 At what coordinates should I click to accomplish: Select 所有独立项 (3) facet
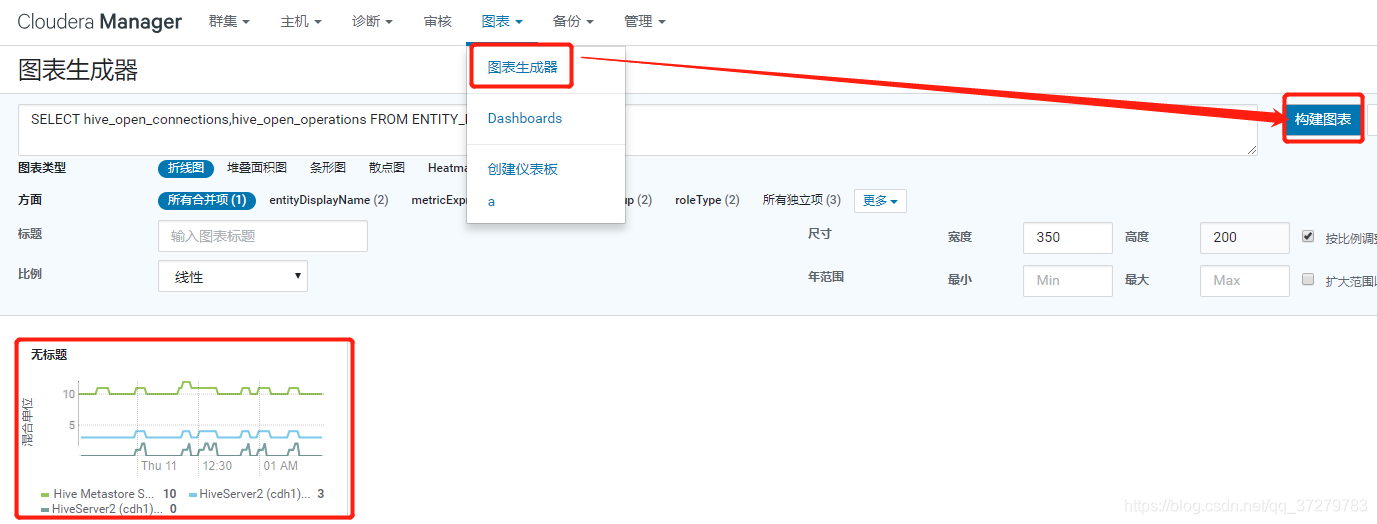coord(802,200)
